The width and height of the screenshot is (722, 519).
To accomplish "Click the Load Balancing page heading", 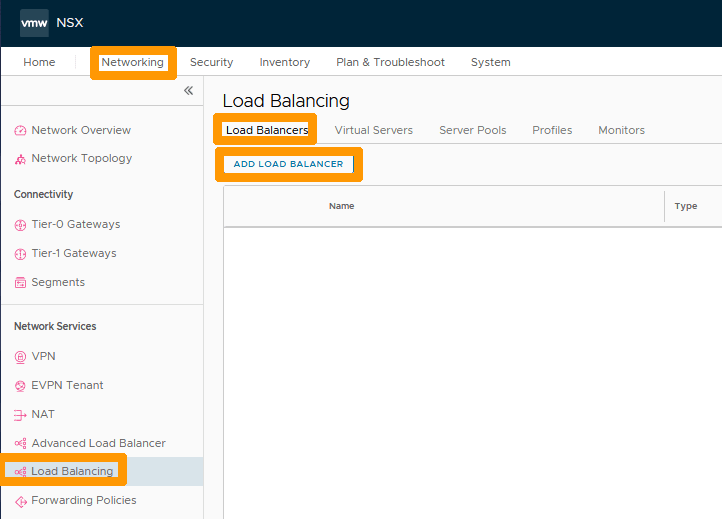I will pos(286,101).
